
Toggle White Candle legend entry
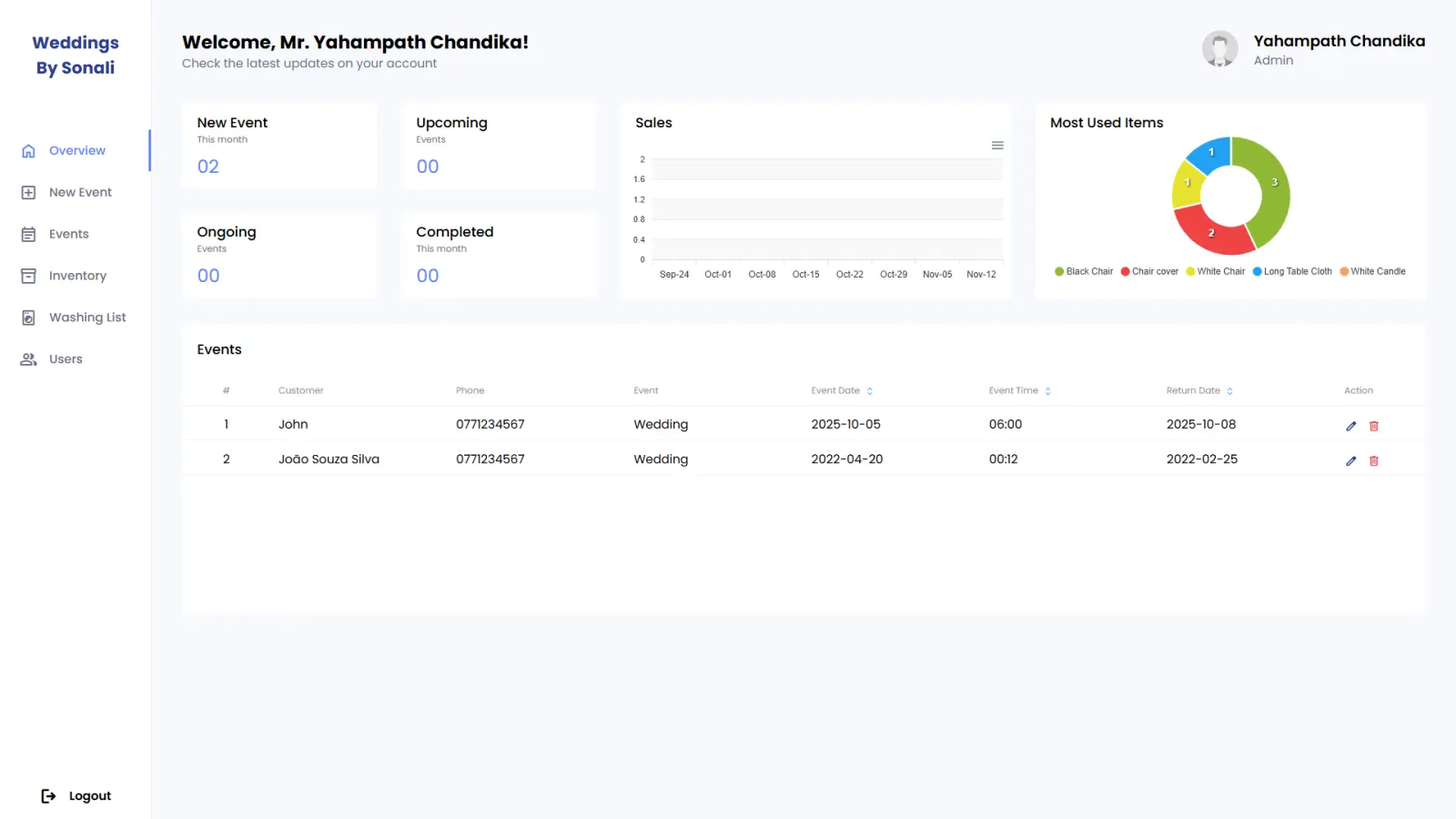[1372, 271]
